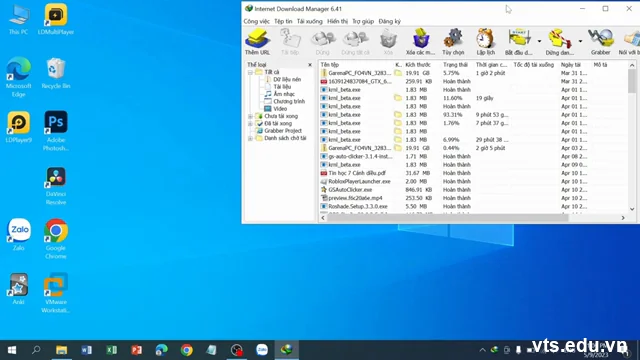Viewport: 640px width, 360px height.
Task: Sort by the Trạng thái column header
Action: (457, 64)
